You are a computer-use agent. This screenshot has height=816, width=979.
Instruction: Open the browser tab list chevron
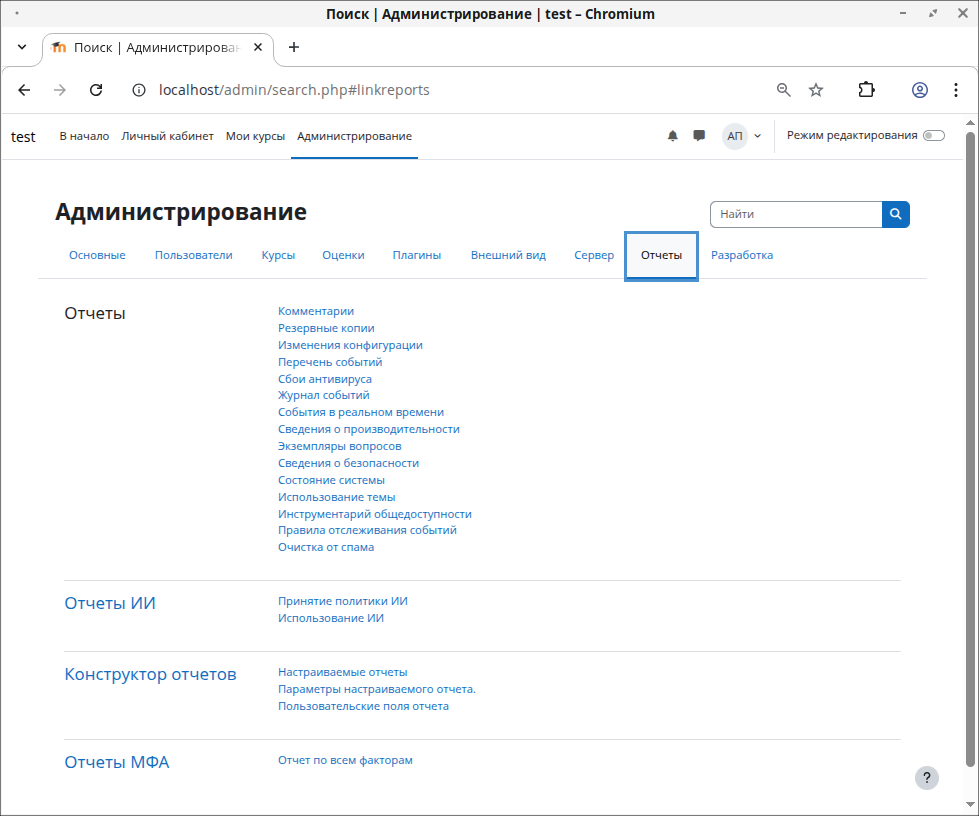[x=22, y=47]
